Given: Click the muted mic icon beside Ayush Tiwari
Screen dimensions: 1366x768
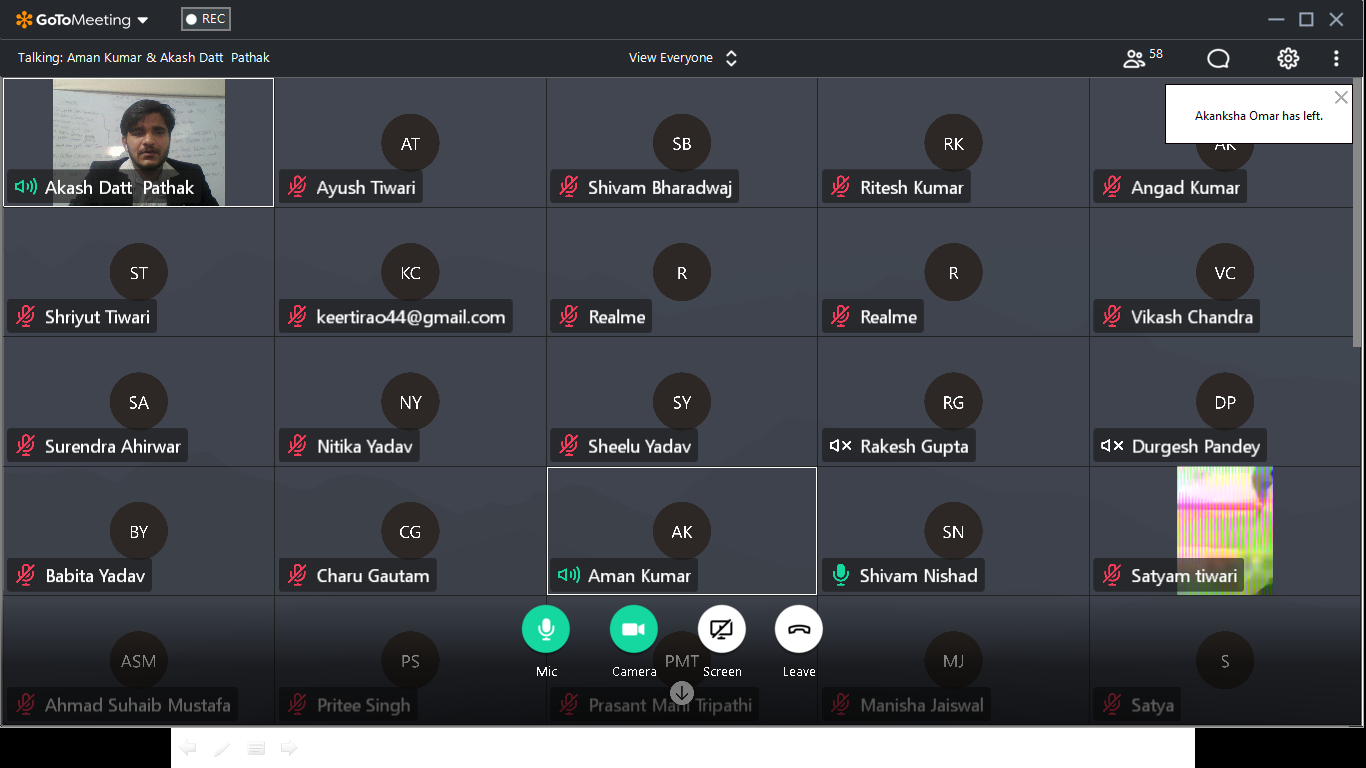Looking at the screenshot, I should [297, 187].
